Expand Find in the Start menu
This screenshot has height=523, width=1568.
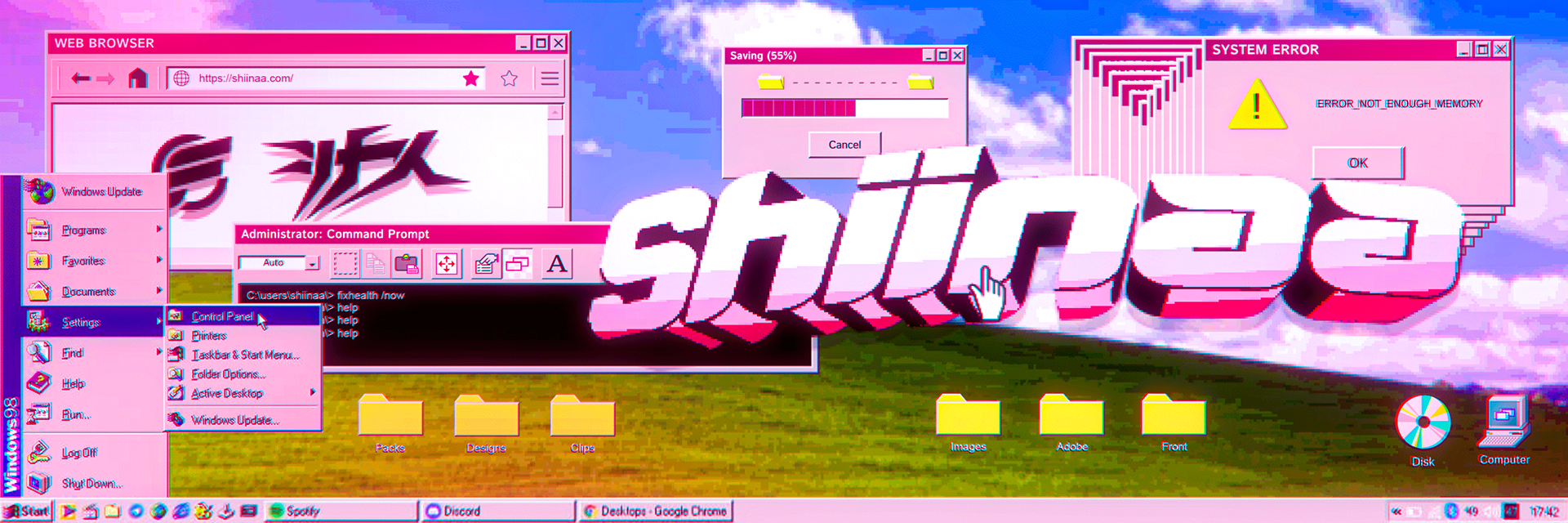pyautogui.click(x=95, y=353)
